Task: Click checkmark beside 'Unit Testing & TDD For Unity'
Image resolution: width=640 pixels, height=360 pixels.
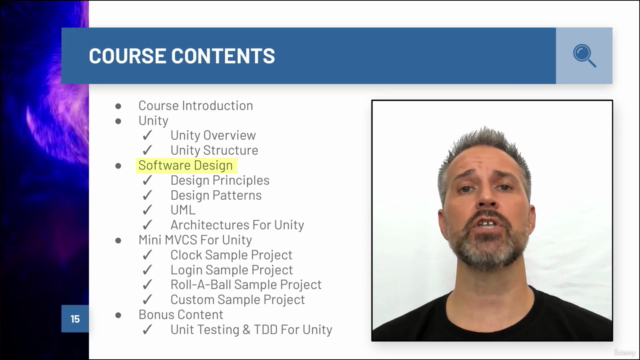Action: tap(147, 329)
